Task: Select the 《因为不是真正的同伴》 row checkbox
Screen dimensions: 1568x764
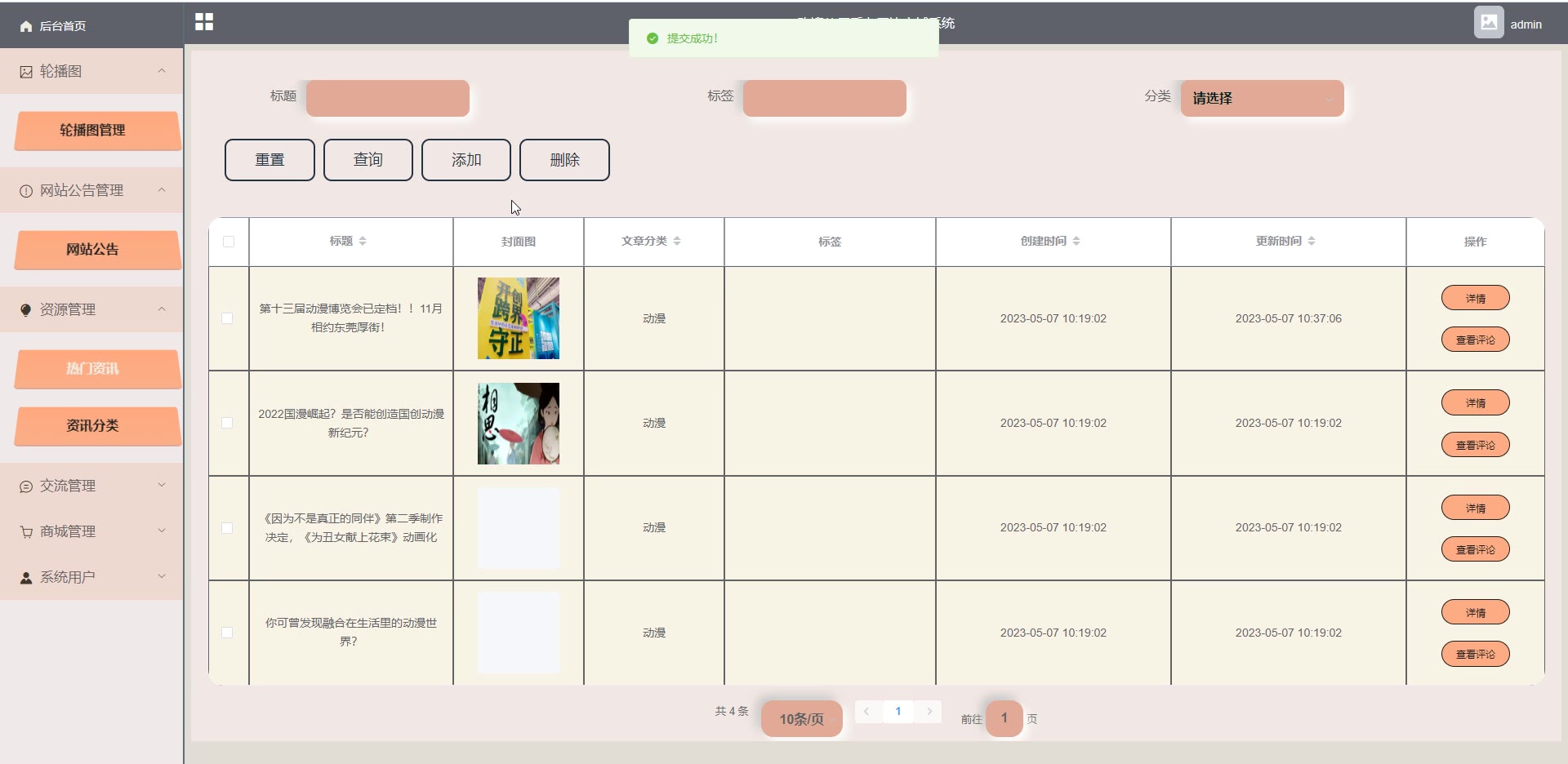Action: click(227, 528)
